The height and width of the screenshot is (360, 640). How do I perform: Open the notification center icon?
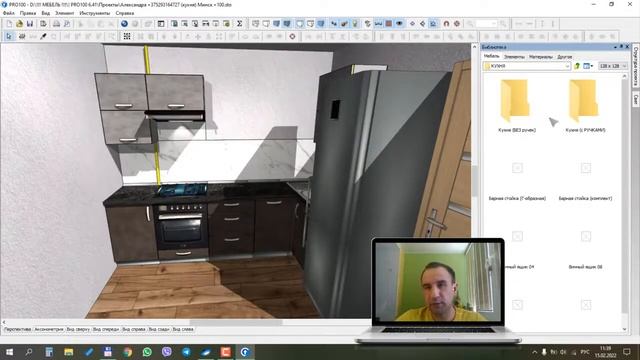coord(627,352)
